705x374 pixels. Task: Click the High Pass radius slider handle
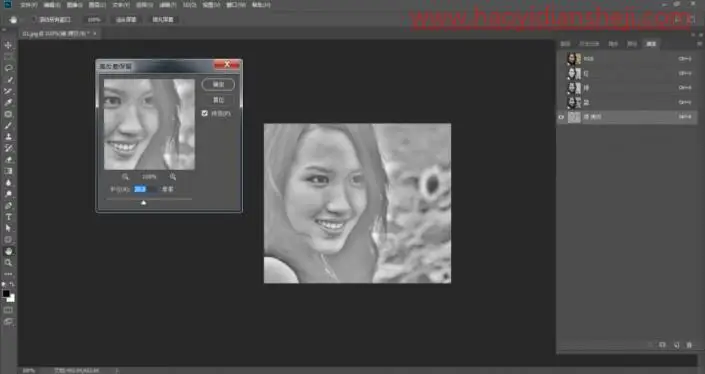(x=143, y=203)
